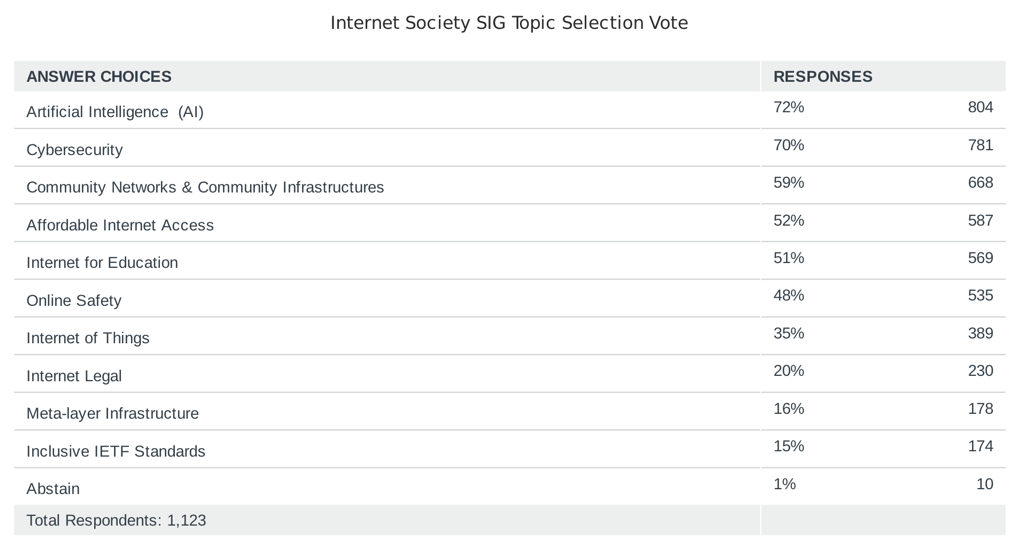Image resolution: width=1024 pixels, height=555 pixels.
Task: Click the ANSWER CHOICES column header
Action: [x=99, y=77]
